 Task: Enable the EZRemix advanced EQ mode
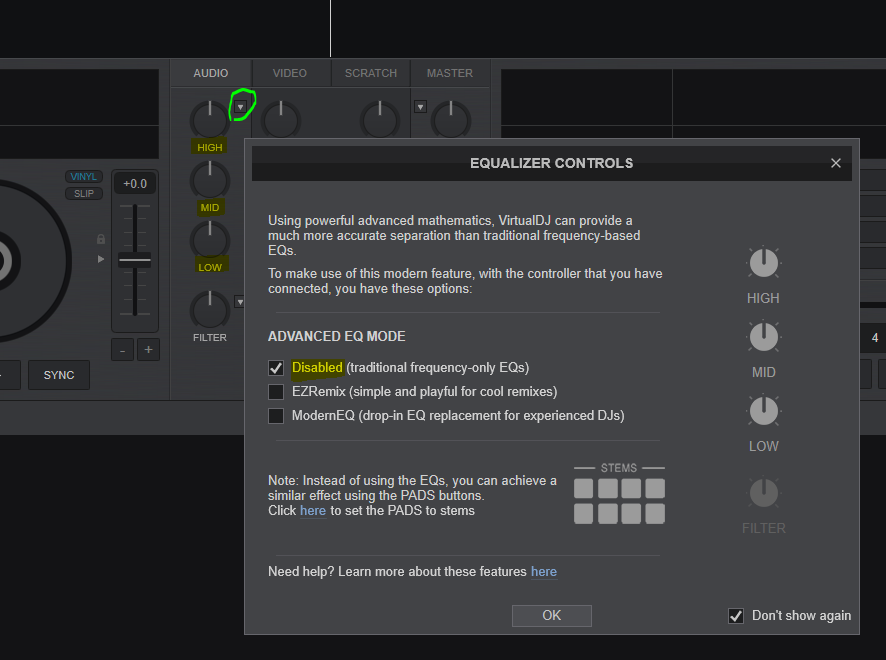coord(276,392)
